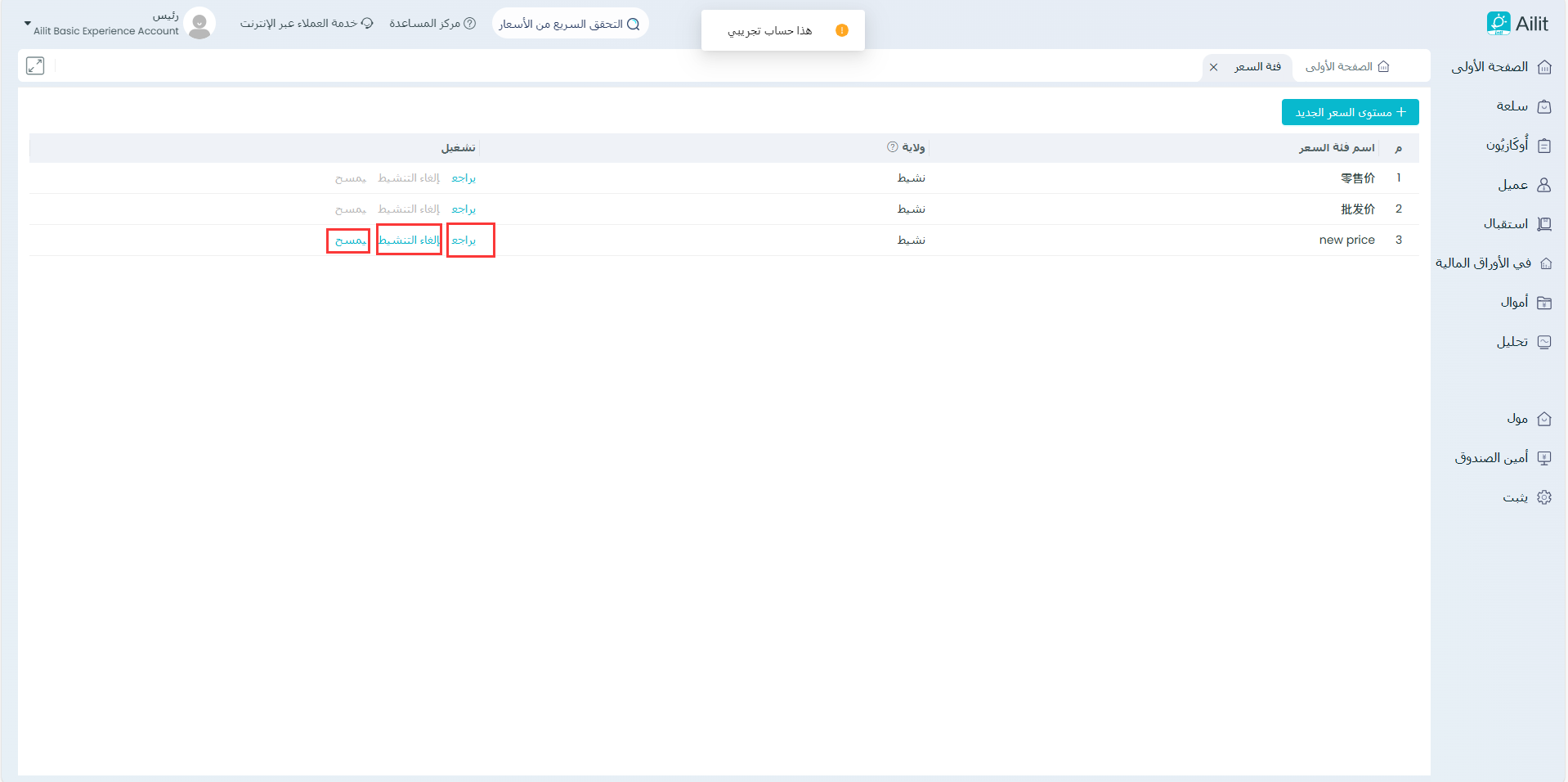The width and height of the screenshot is (1568, 782).
Task: Click the help icon beside ولاية header
Action: 892,147
